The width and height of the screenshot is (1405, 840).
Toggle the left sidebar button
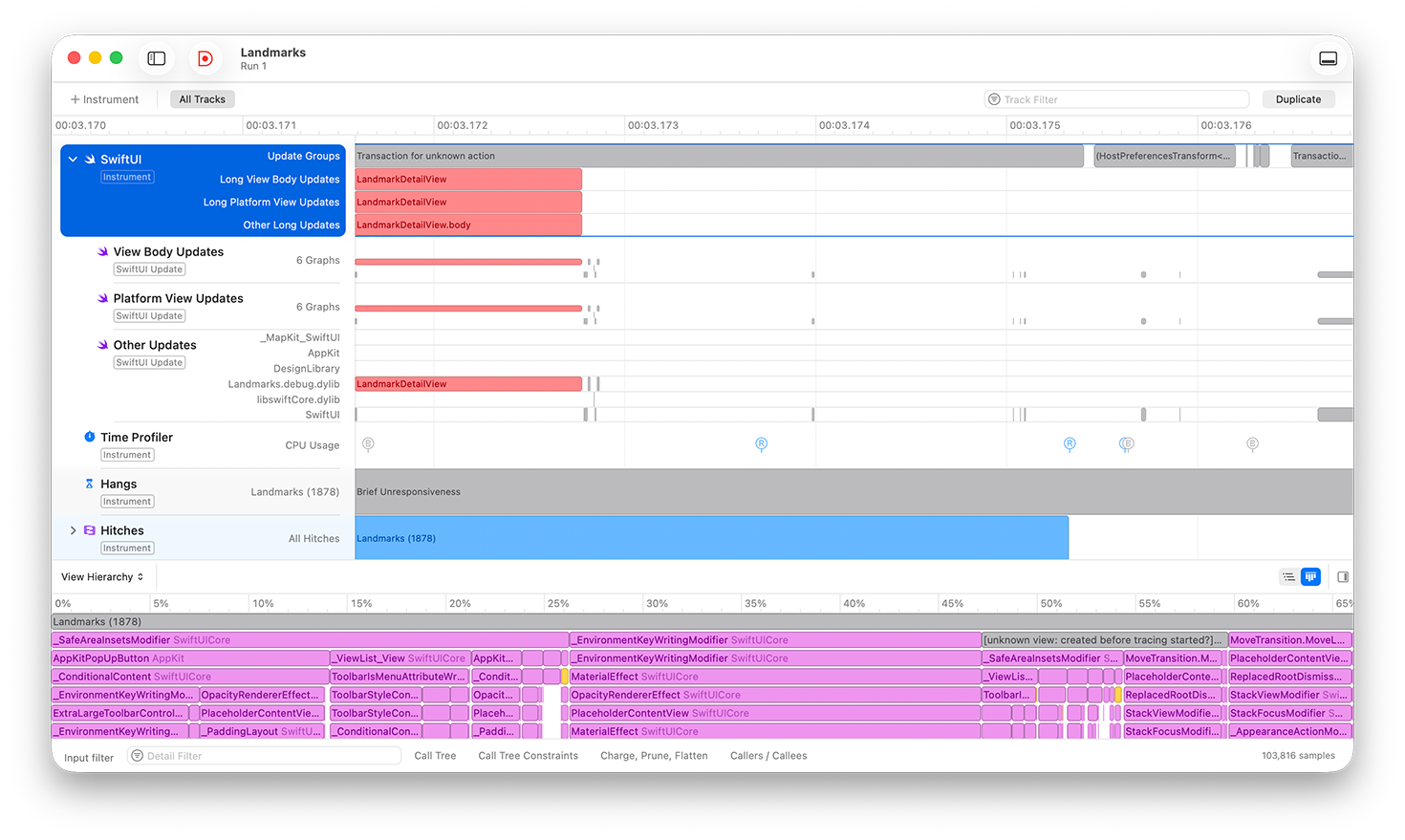point(157,59)
